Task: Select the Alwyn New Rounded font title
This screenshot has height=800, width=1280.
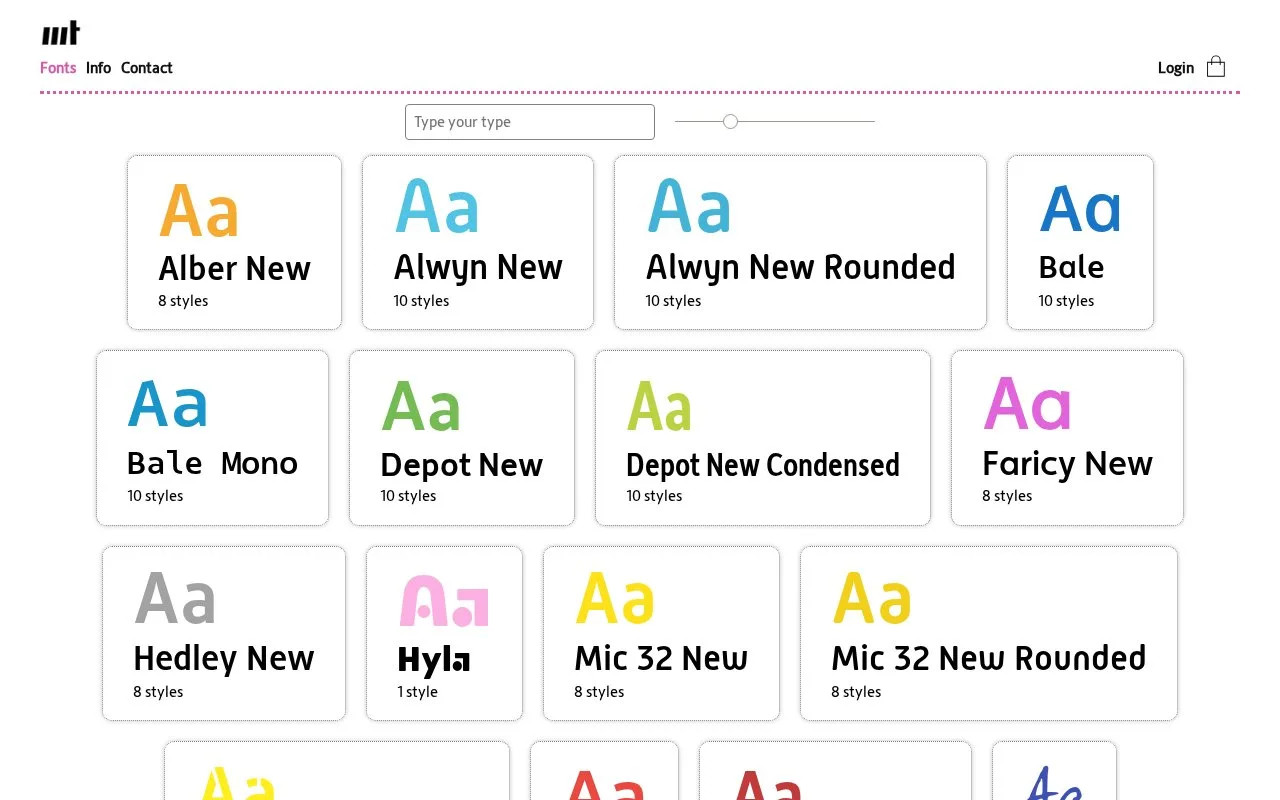Action: pos(801,267)
